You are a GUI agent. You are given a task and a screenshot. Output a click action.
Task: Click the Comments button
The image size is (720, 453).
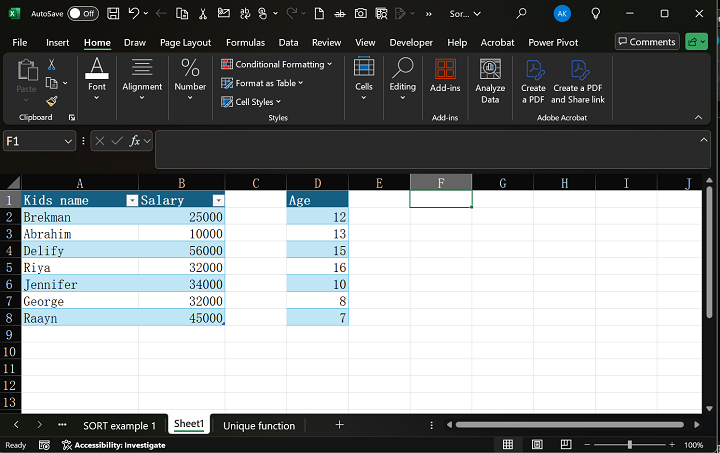click(x=646, y=42)
